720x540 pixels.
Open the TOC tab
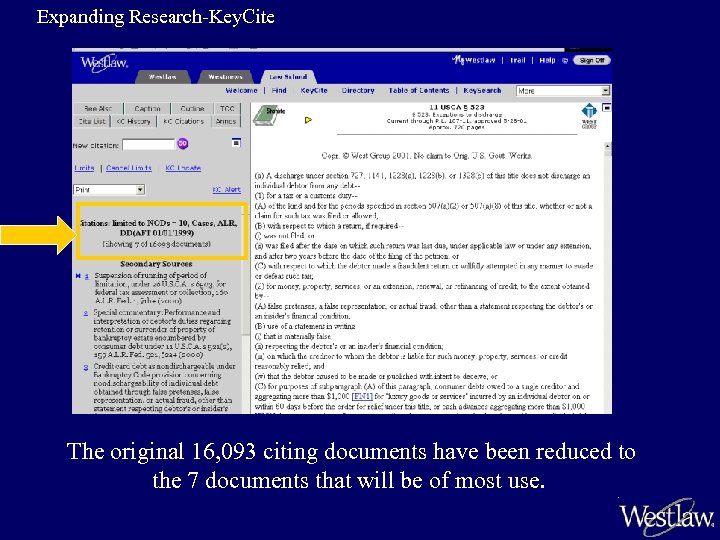click(x=227, y=108)
